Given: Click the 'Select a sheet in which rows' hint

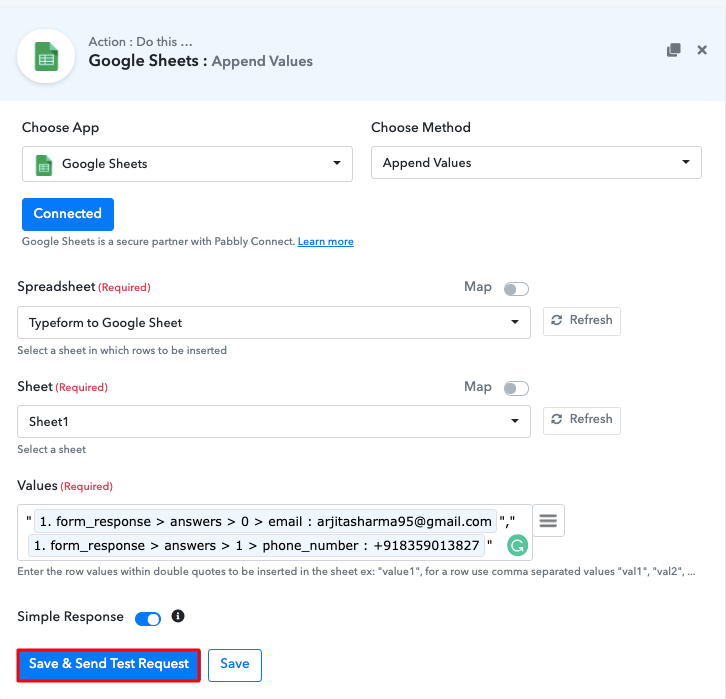Looking at the screenshot, I should click(x=122, y=350).
